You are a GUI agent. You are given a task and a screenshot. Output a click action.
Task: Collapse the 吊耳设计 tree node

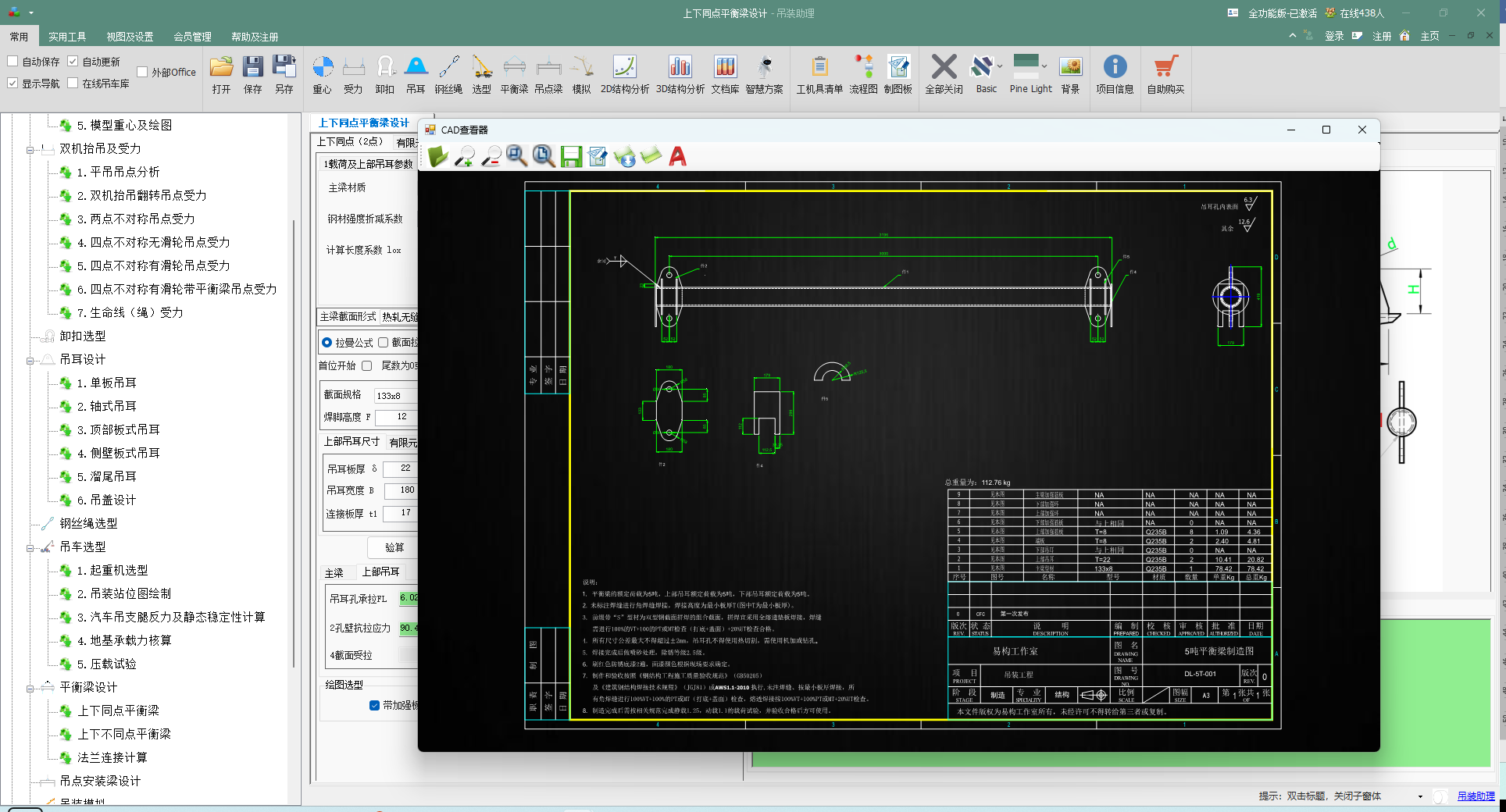(30, 361)
